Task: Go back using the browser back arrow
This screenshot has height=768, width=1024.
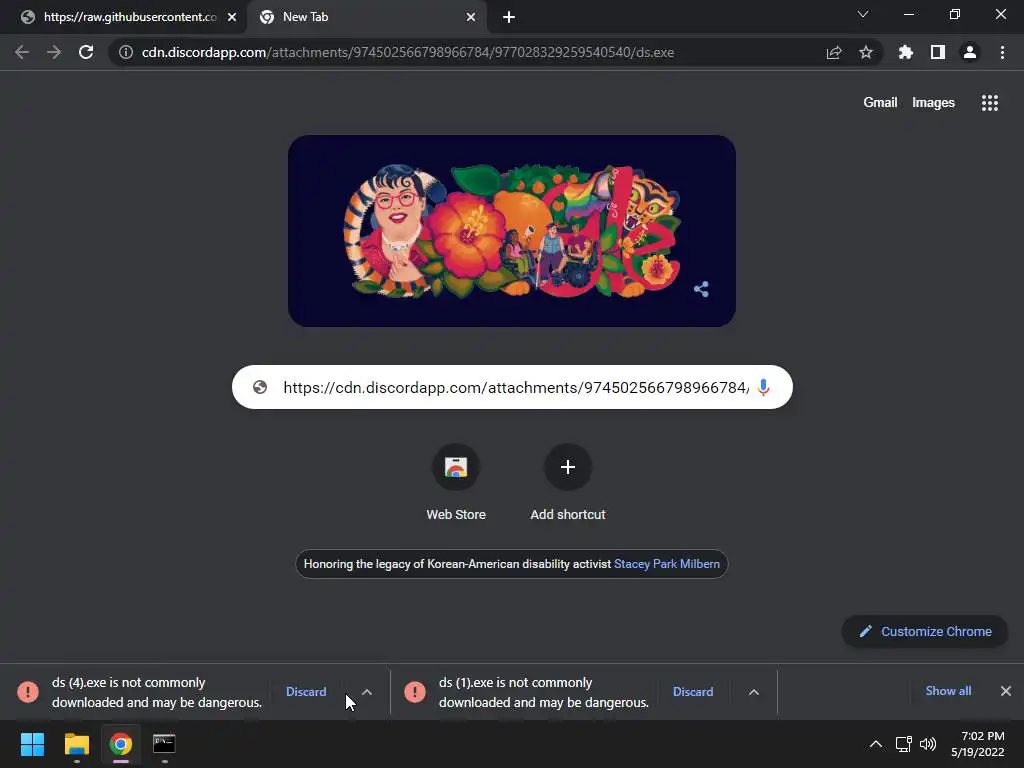Action: click(x=22, y=52)
